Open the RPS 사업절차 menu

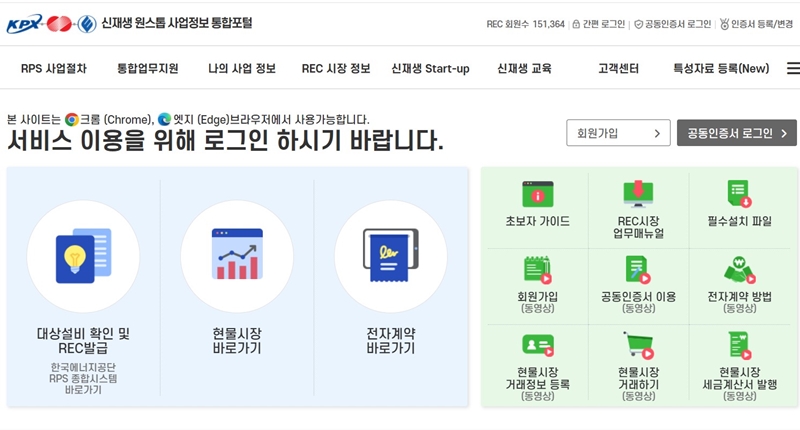54,68
